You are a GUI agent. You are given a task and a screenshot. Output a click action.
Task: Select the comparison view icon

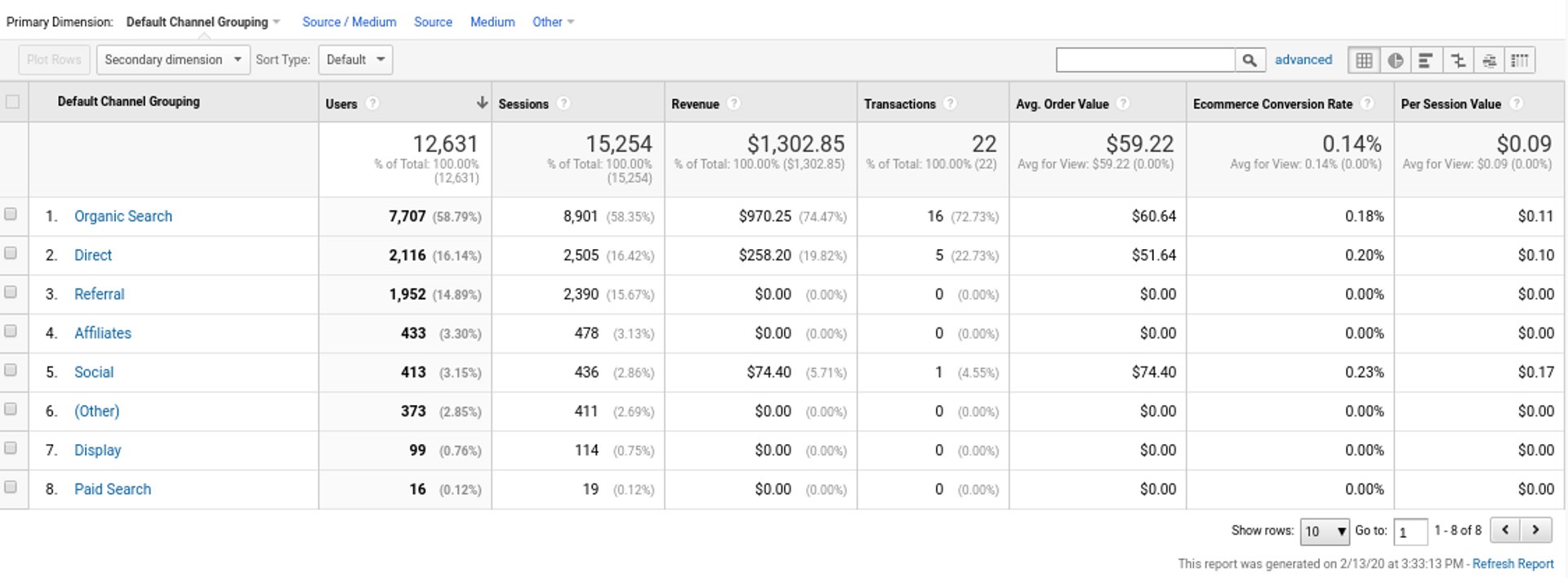pos(1458,60)
